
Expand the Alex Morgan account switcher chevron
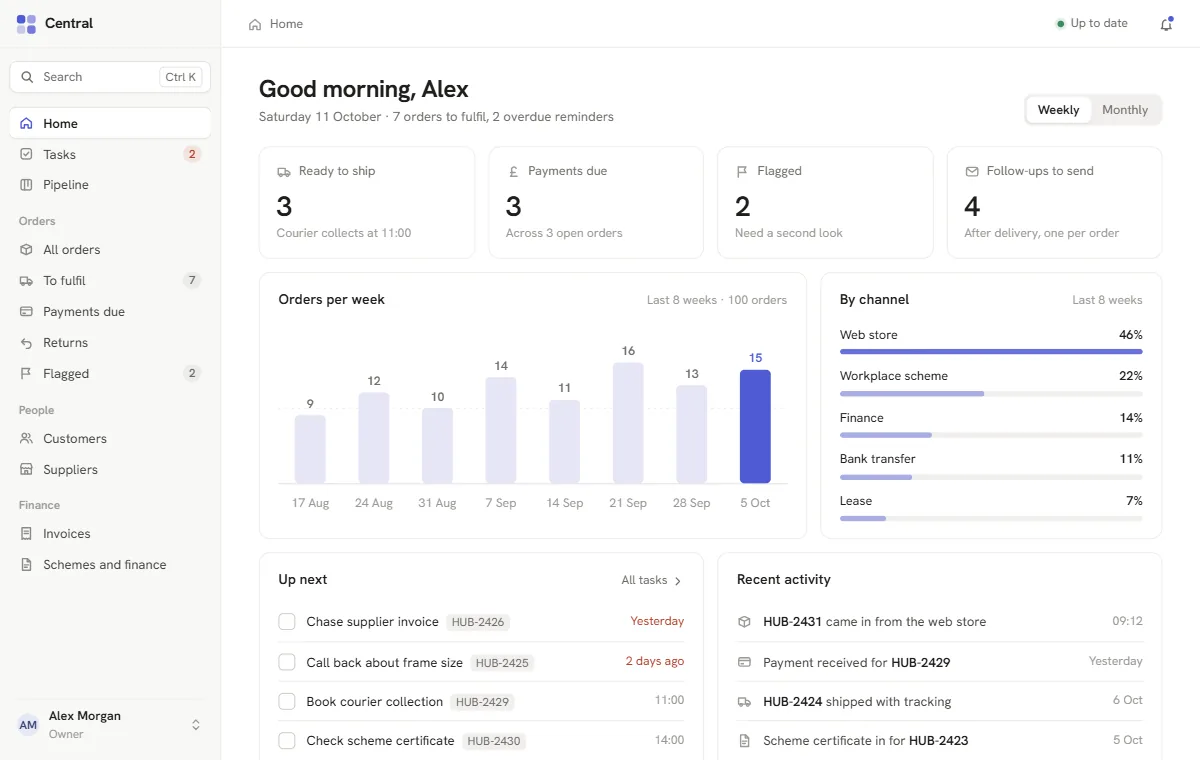196,725
